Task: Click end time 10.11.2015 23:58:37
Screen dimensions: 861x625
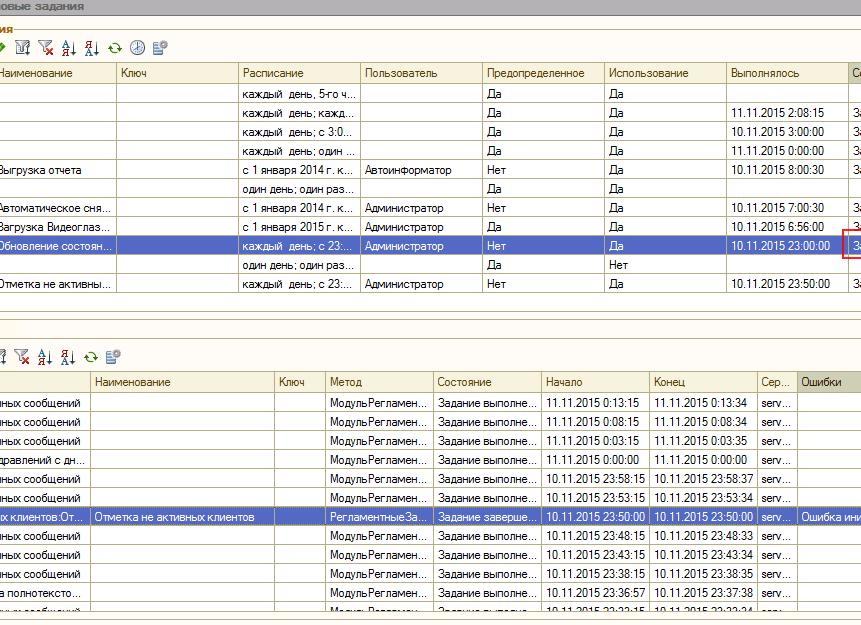Action: (703, 479)
